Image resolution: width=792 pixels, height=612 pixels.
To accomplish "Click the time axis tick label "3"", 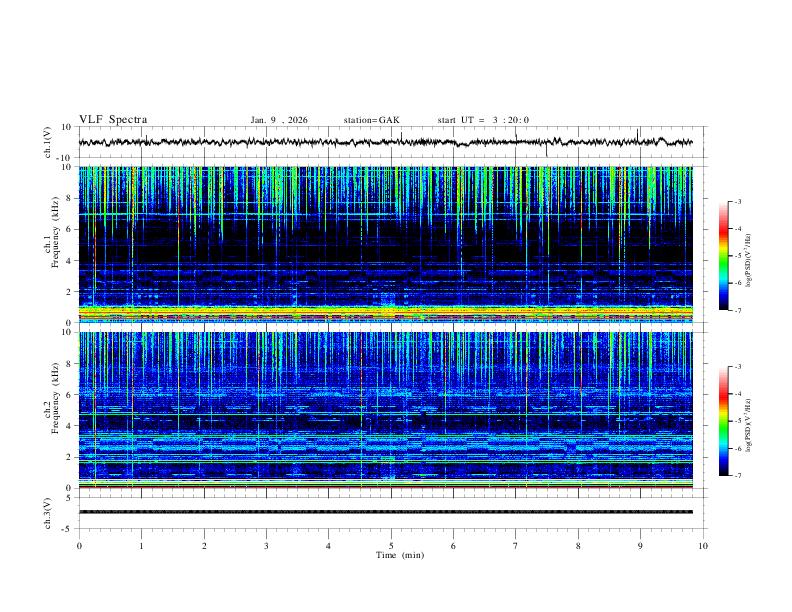I will (266, 546).
